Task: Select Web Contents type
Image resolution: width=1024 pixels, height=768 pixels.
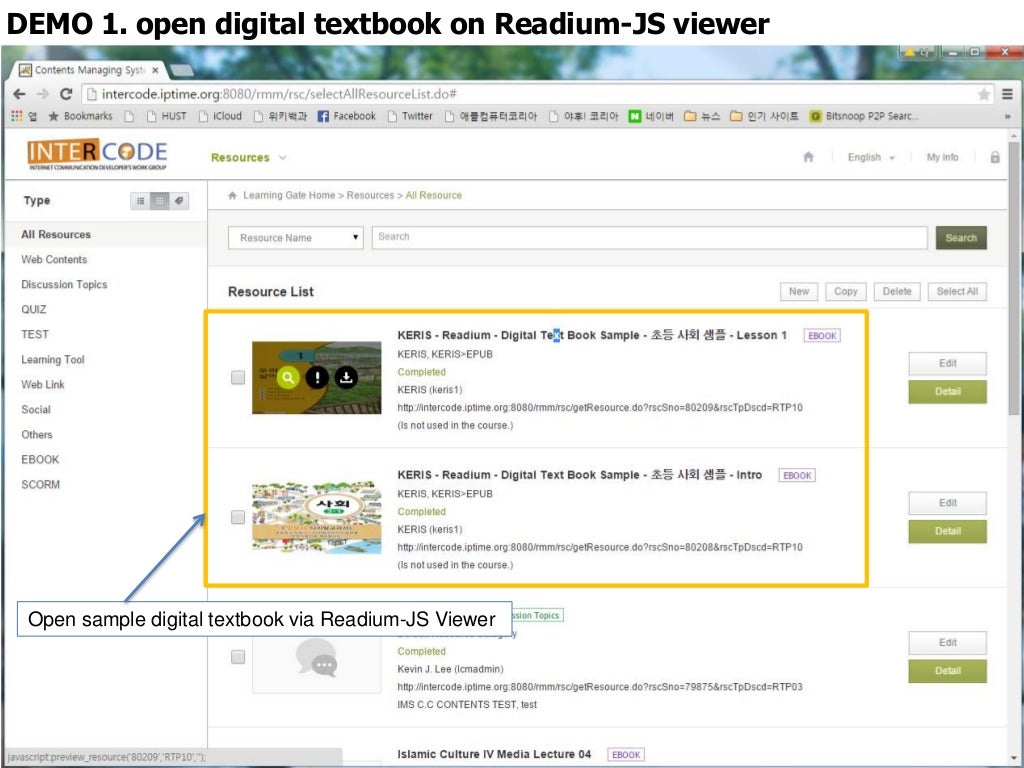Action: 54,259
